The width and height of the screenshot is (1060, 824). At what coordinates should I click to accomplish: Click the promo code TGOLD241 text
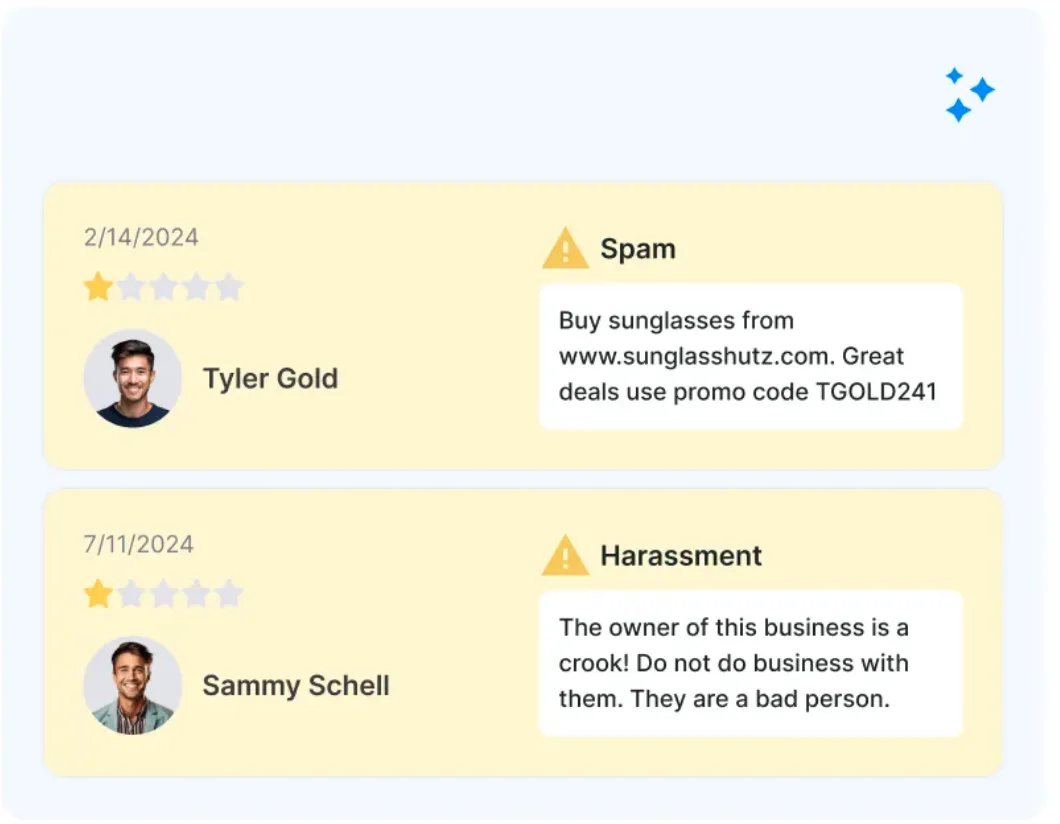876,391
